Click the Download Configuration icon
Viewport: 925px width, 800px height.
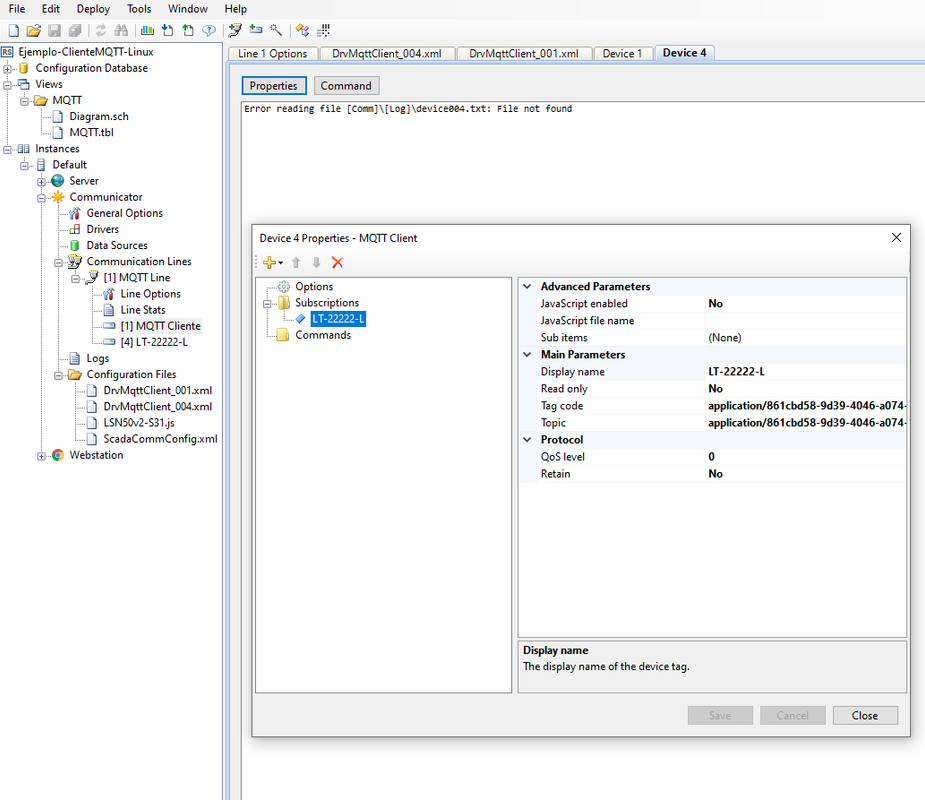click(x=168, y=30)
